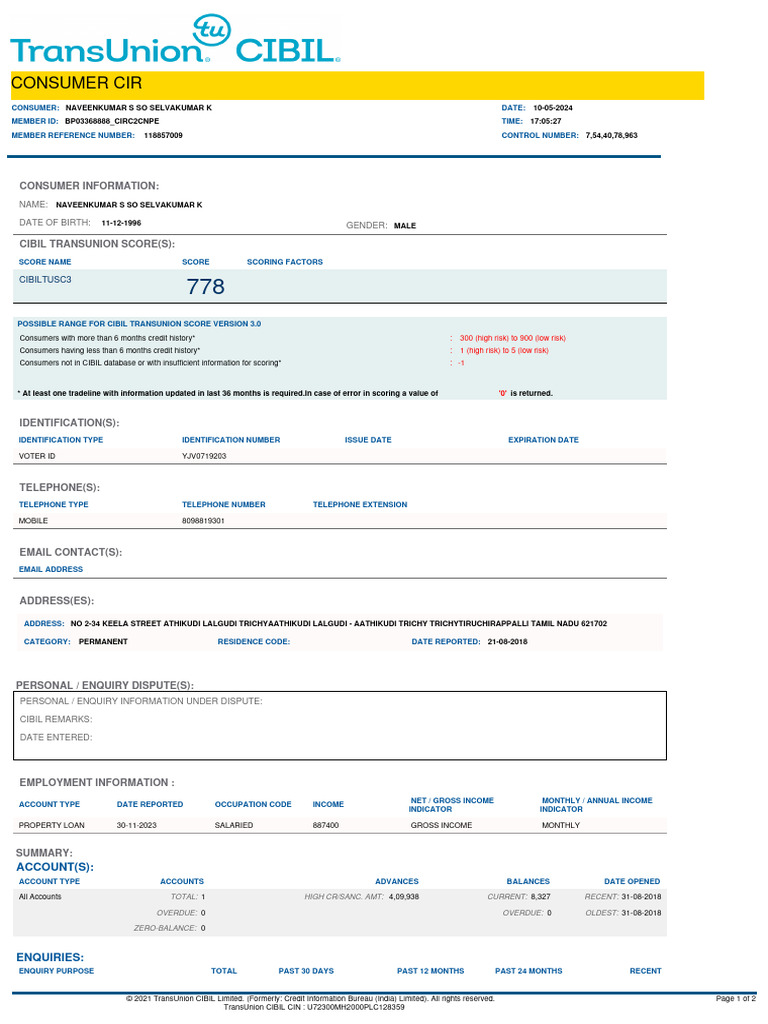This screenshot has width=768, height=1024.
Task: Click the RECENT date opened 31-08-2018
Action: [641, 897]
